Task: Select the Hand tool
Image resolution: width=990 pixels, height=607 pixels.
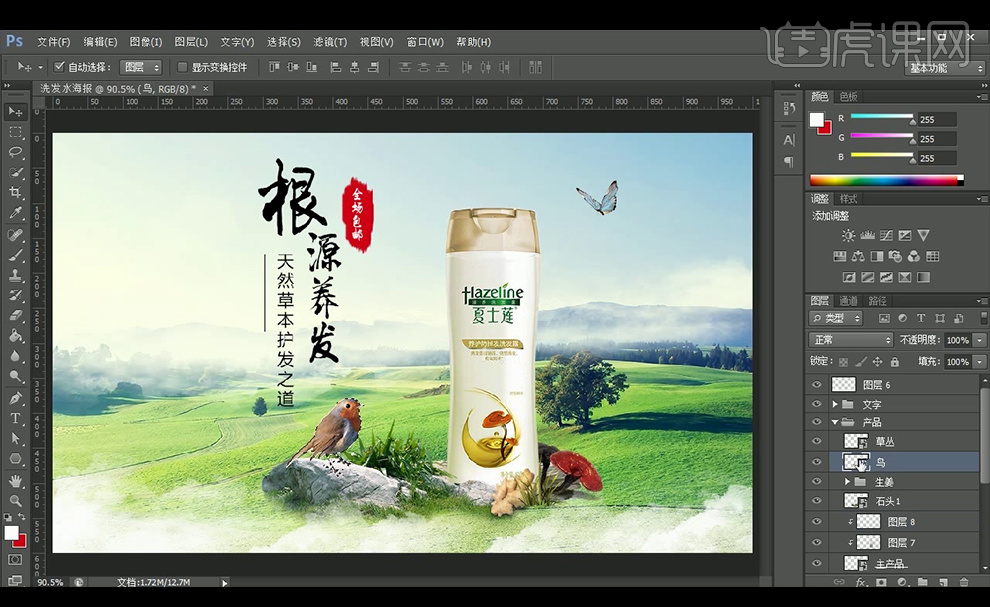Action: 15,481
